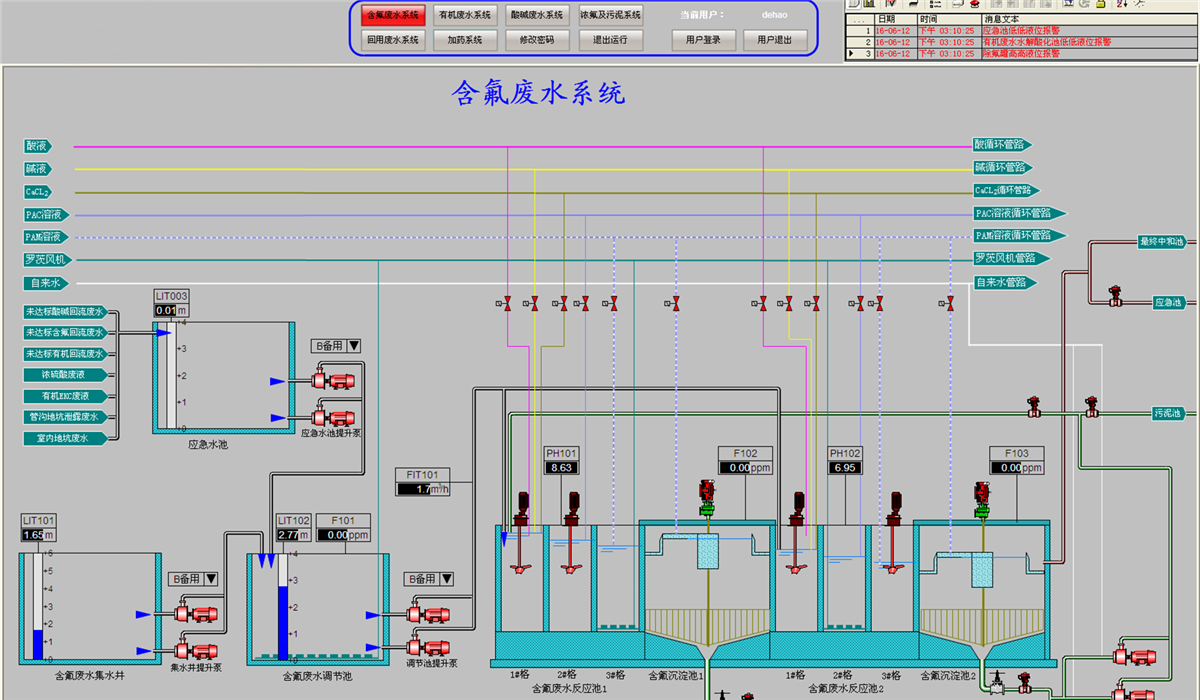The image size is (1200, 700).
Task: Click the mixer motor in 反应池1 1#格
Action: click(520, 504)
